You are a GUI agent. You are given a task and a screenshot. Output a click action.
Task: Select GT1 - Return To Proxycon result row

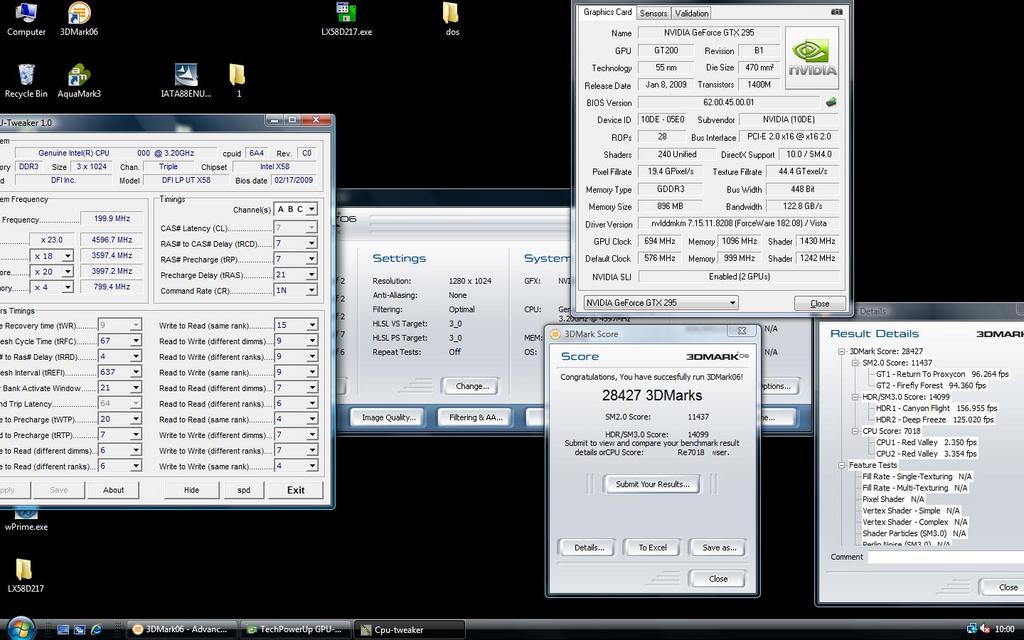click(x=942, y=374)
